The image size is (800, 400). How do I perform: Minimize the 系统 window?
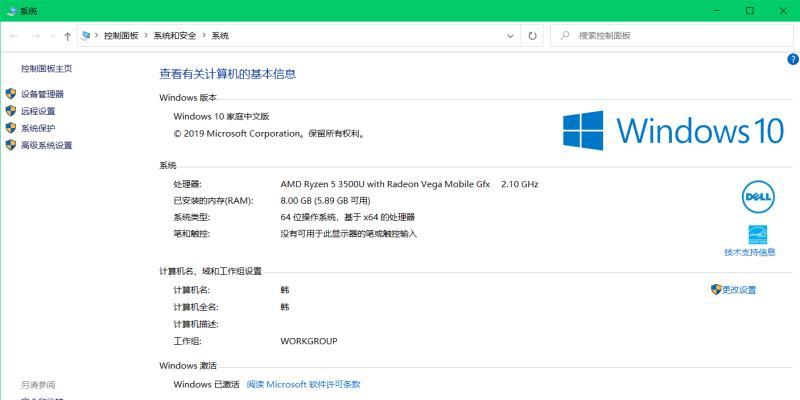(x=716, y=11)
